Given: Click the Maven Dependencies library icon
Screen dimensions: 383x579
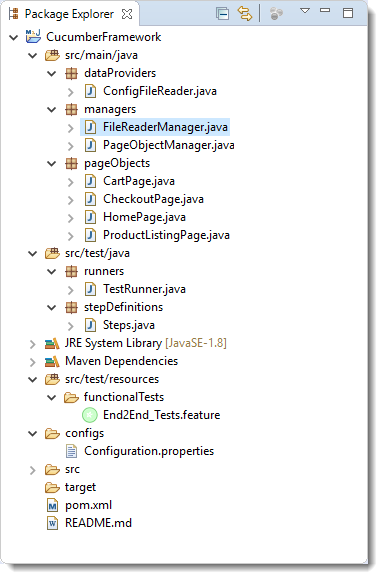Looking at the screenshot, I should (52, 362).
